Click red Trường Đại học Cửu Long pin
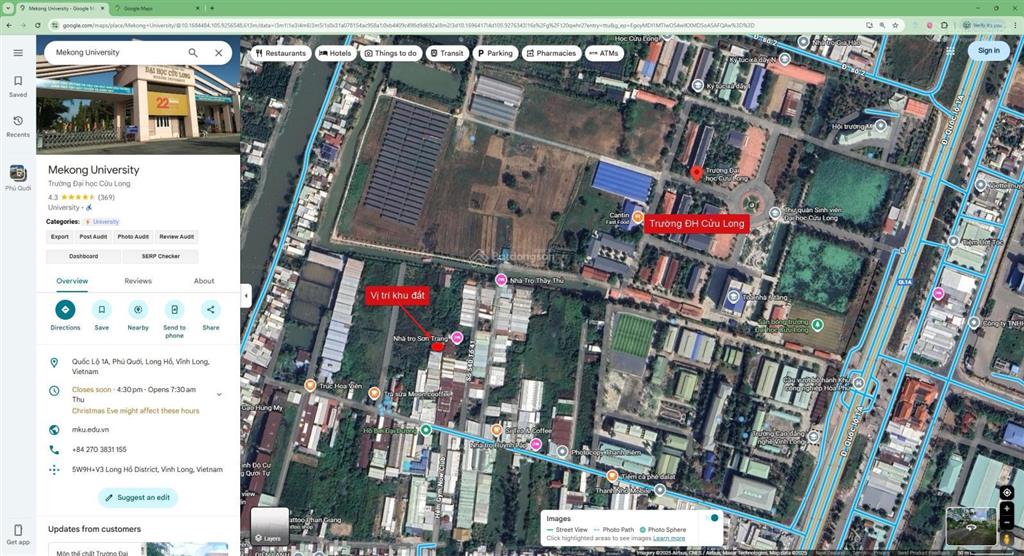Viewport: 1024px width, 556px height. coord(696,174)
